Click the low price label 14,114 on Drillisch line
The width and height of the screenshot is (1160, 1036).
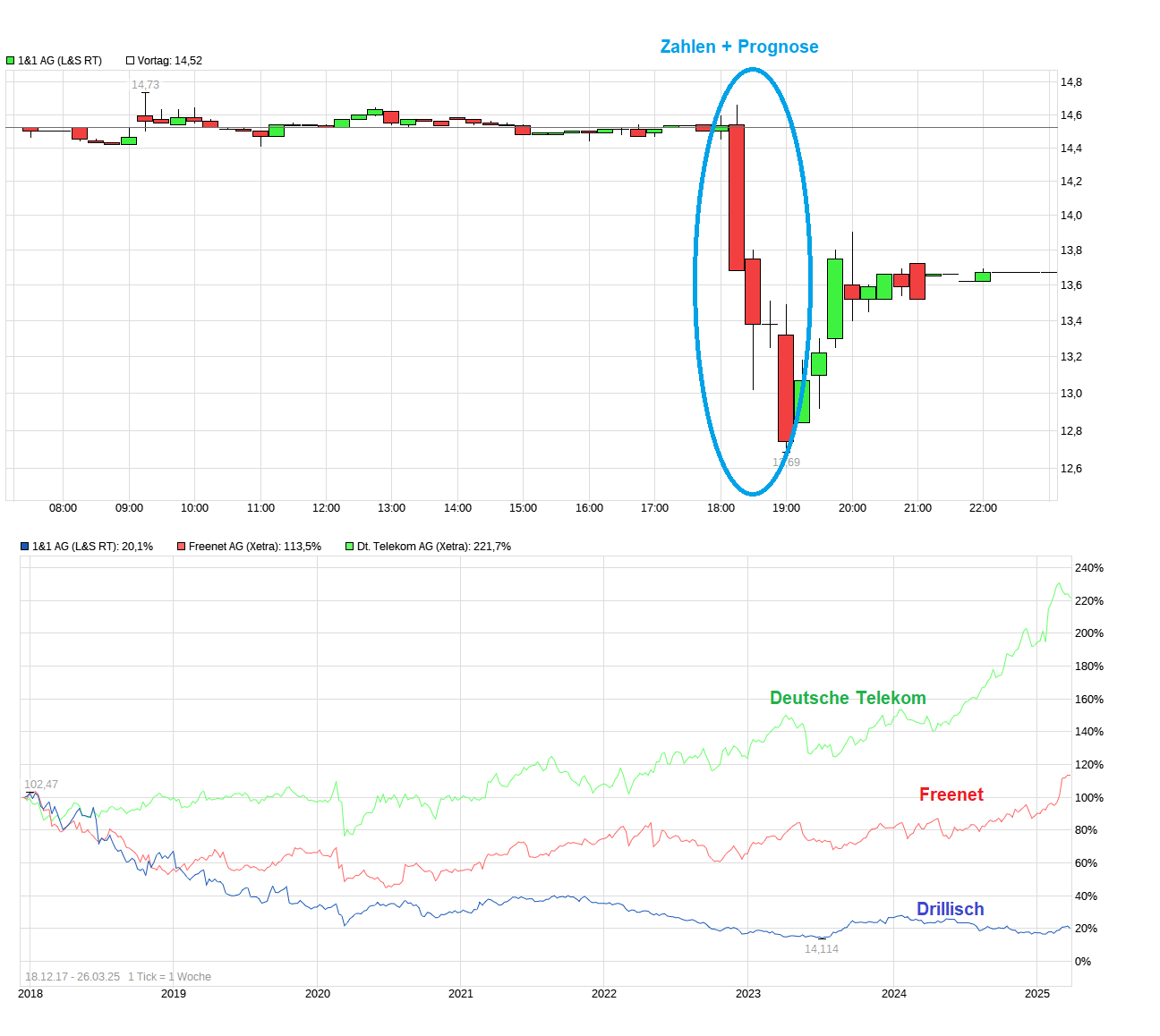821,947
